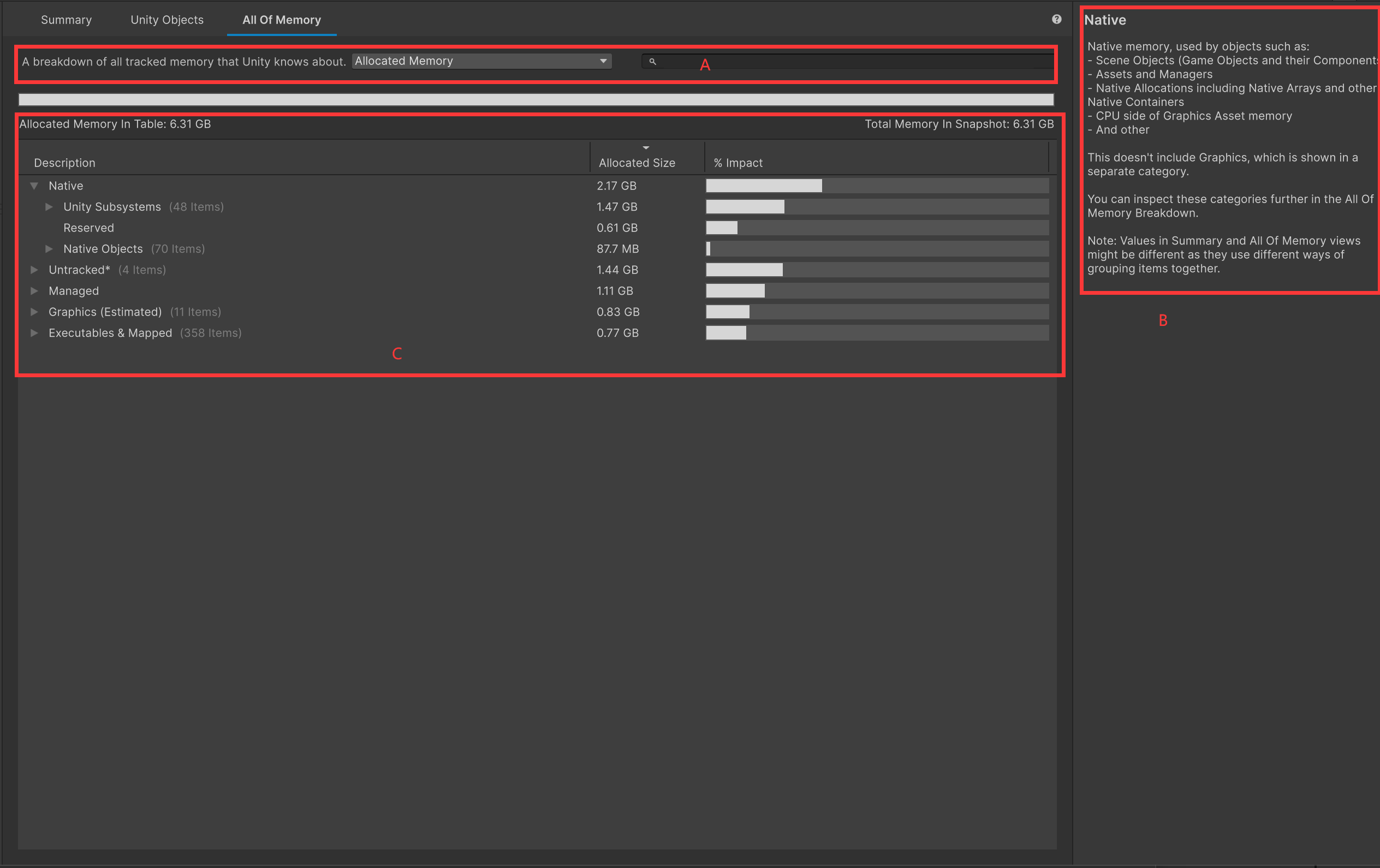
Task: Click the total memory usage bar
Action: 536,100
